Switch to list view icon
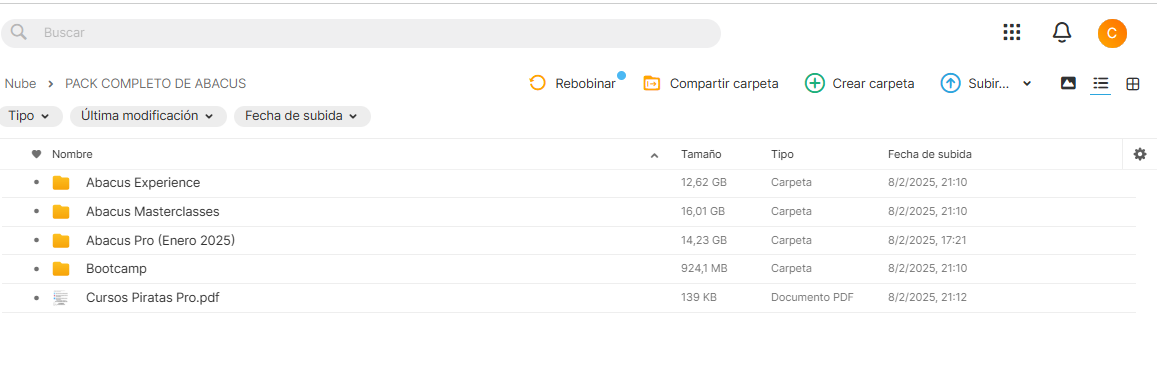This screenshot has height=371, width=1157. click(x=1101, y=83)
